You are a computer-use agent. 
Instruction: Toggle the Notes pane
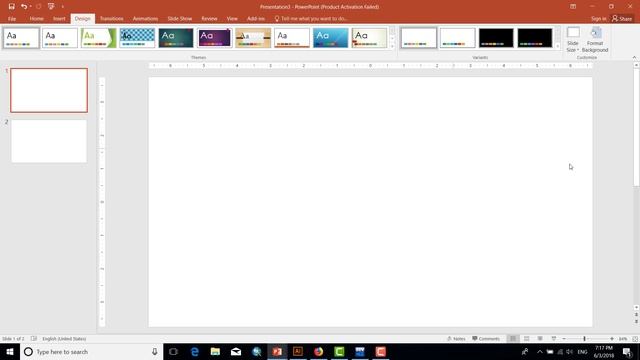[456, 339]
